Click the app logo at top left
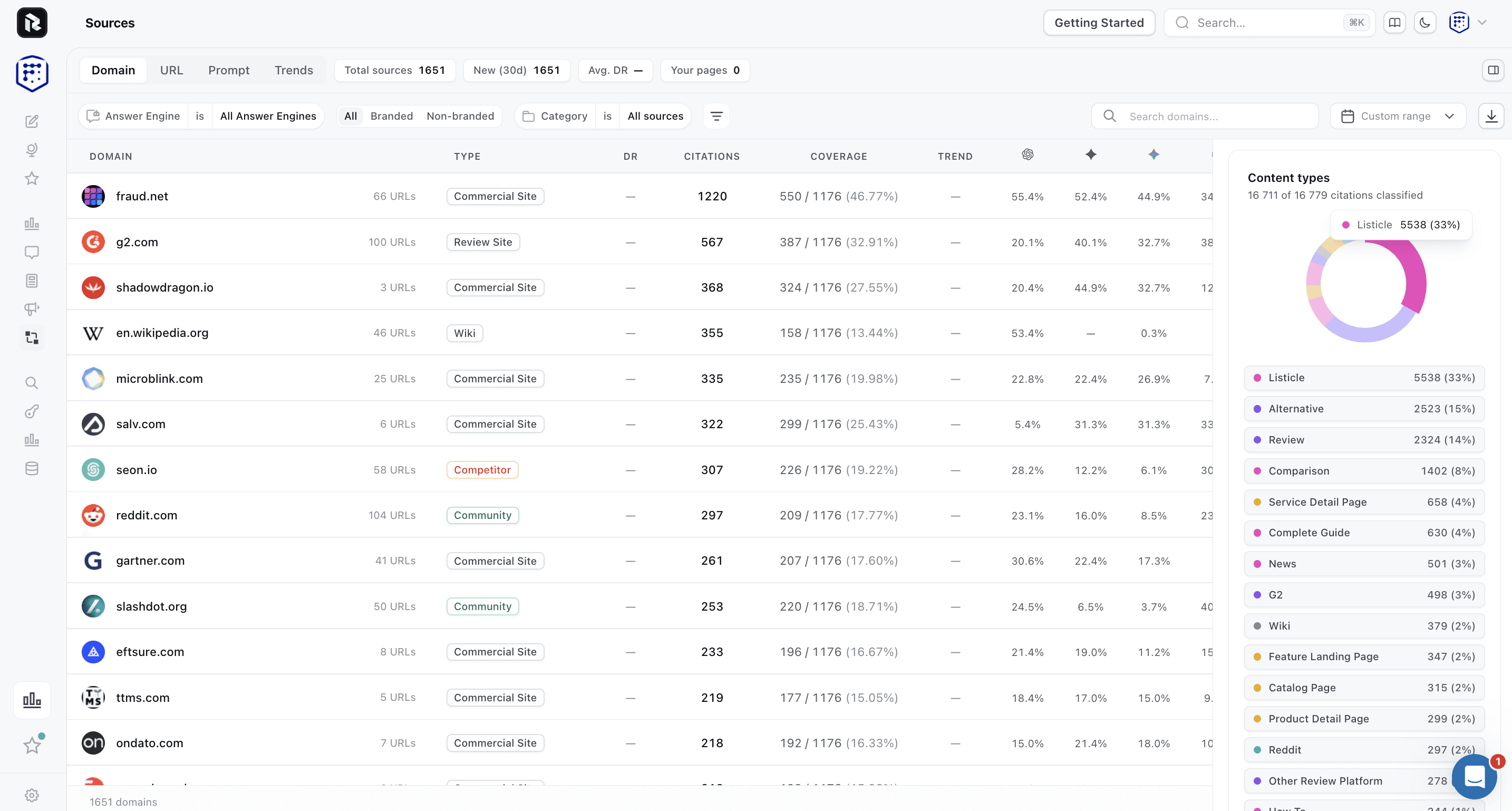This screenshot has width=1512, height=811. click(32, 23)
